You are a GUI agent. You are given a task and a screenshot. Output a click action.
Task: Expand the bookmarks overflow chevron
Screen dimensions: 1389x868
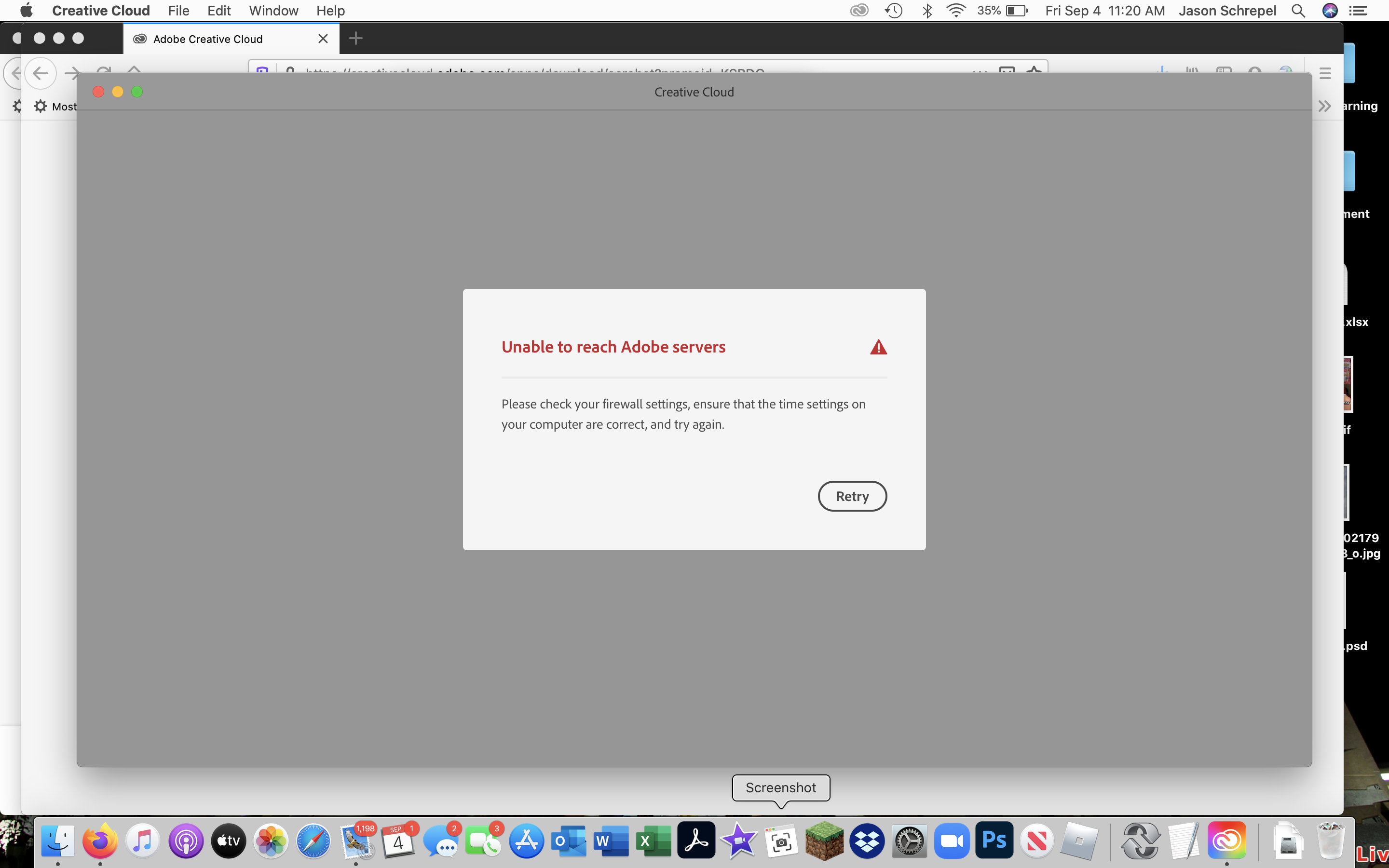1324,106
